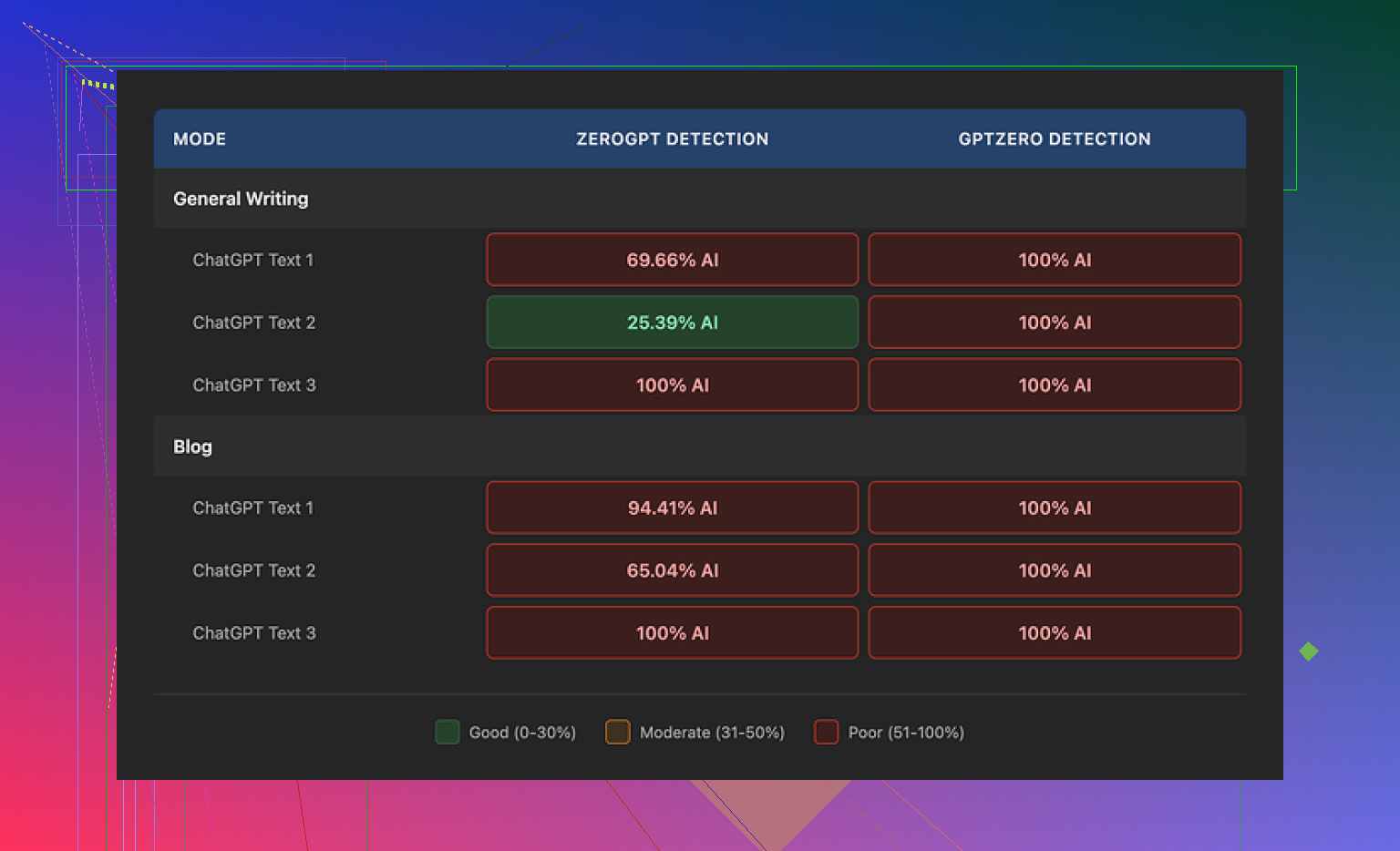Screen dimensions: 1400x851
Task: Click the Blog section row
Action: [x=192, y=446]
